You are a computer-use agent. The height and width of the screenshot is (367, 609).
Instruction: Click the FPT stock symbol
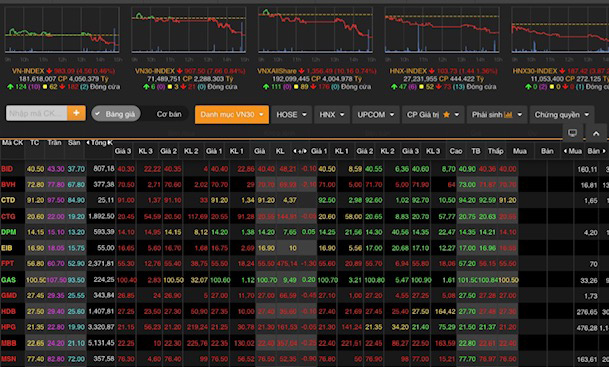click(8, 264)
